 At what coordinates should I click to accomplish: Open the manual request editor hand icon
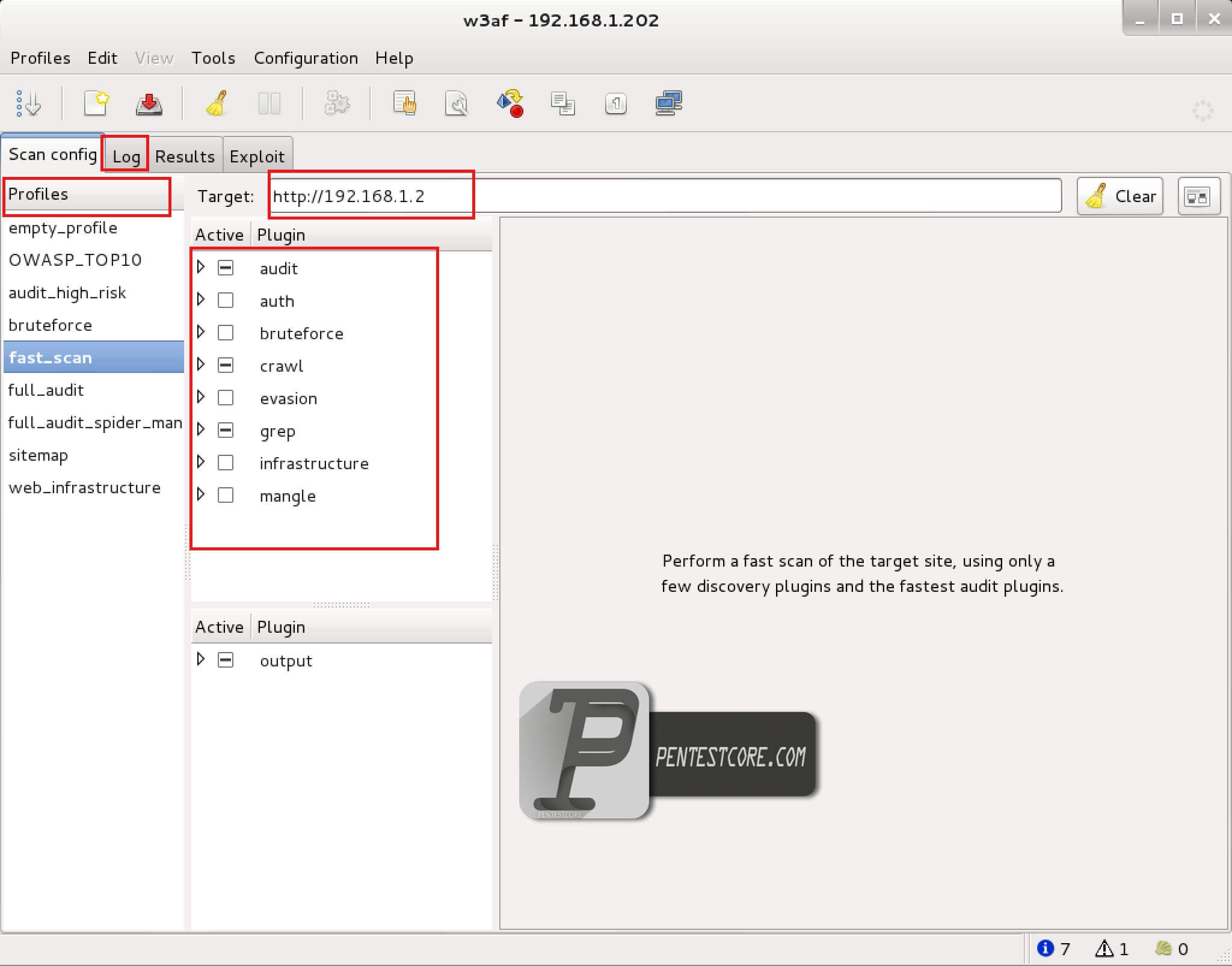pos(405,103)
